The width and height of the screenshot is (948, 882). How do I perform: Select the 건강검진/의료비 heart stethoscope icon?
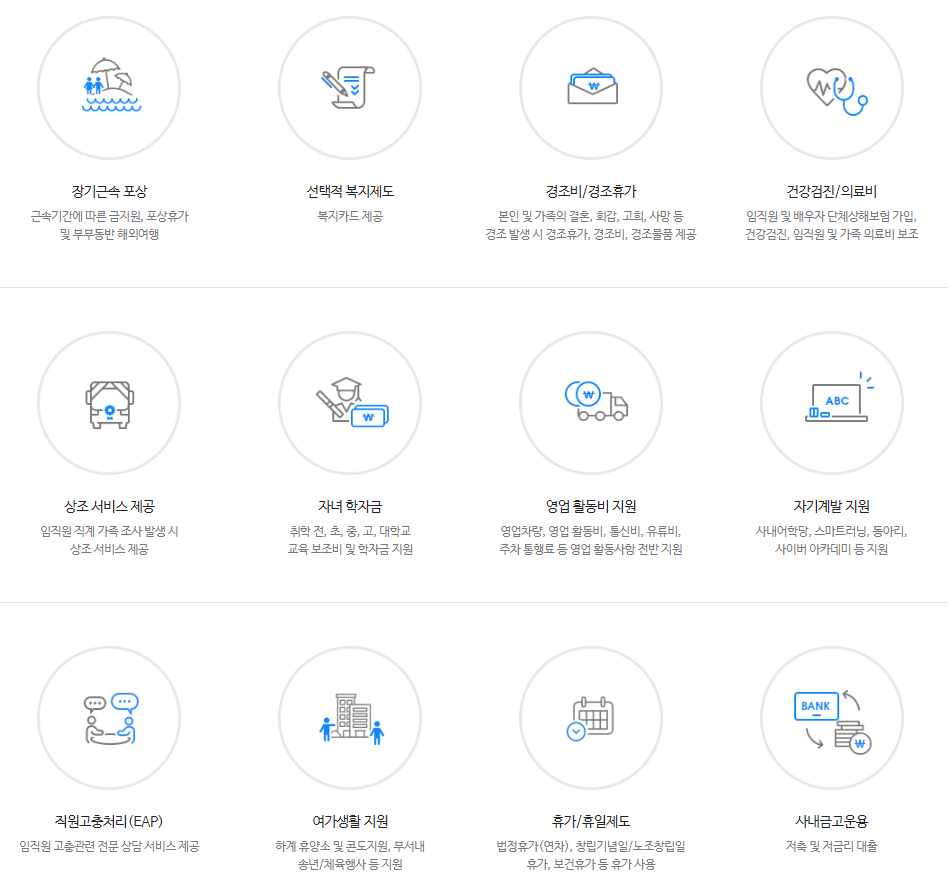(x=830, y=87)
